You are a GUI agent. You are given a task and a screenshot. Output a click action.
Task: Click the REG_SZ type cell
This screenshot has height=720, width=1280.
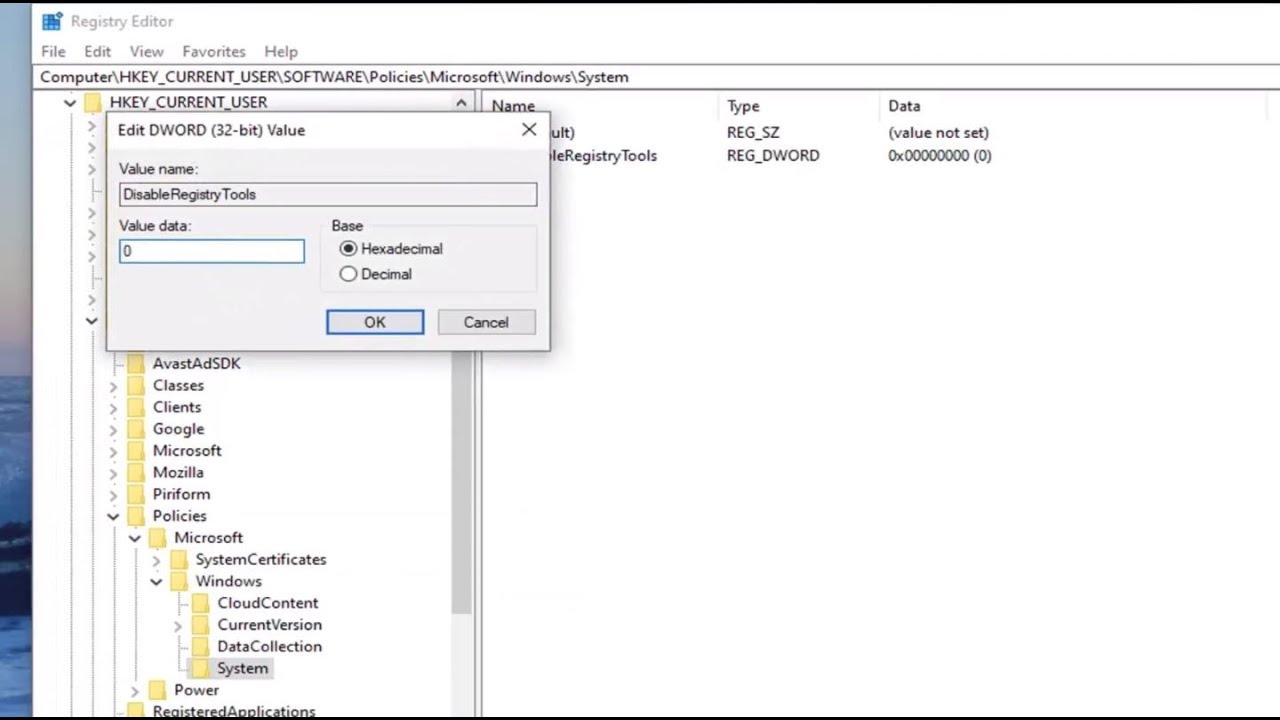point(753,132)
